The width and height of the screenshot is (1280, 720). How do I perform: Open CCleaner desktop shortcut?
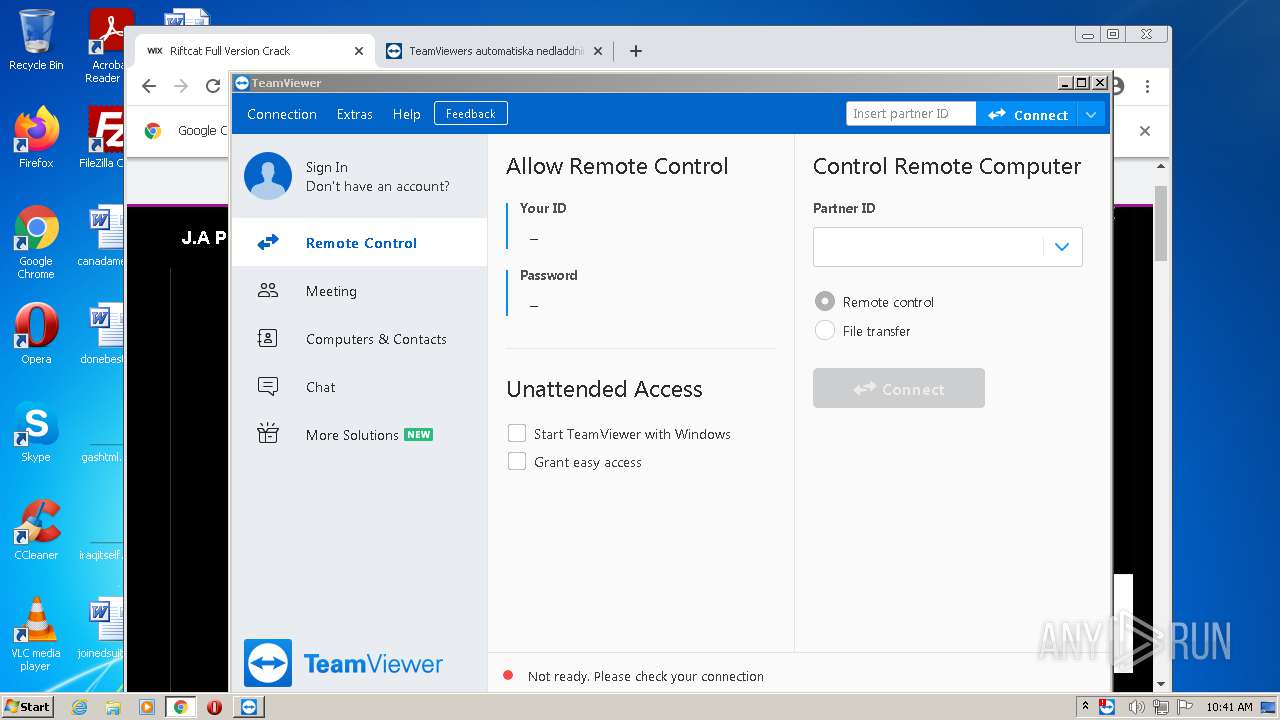tap(36, 530)
